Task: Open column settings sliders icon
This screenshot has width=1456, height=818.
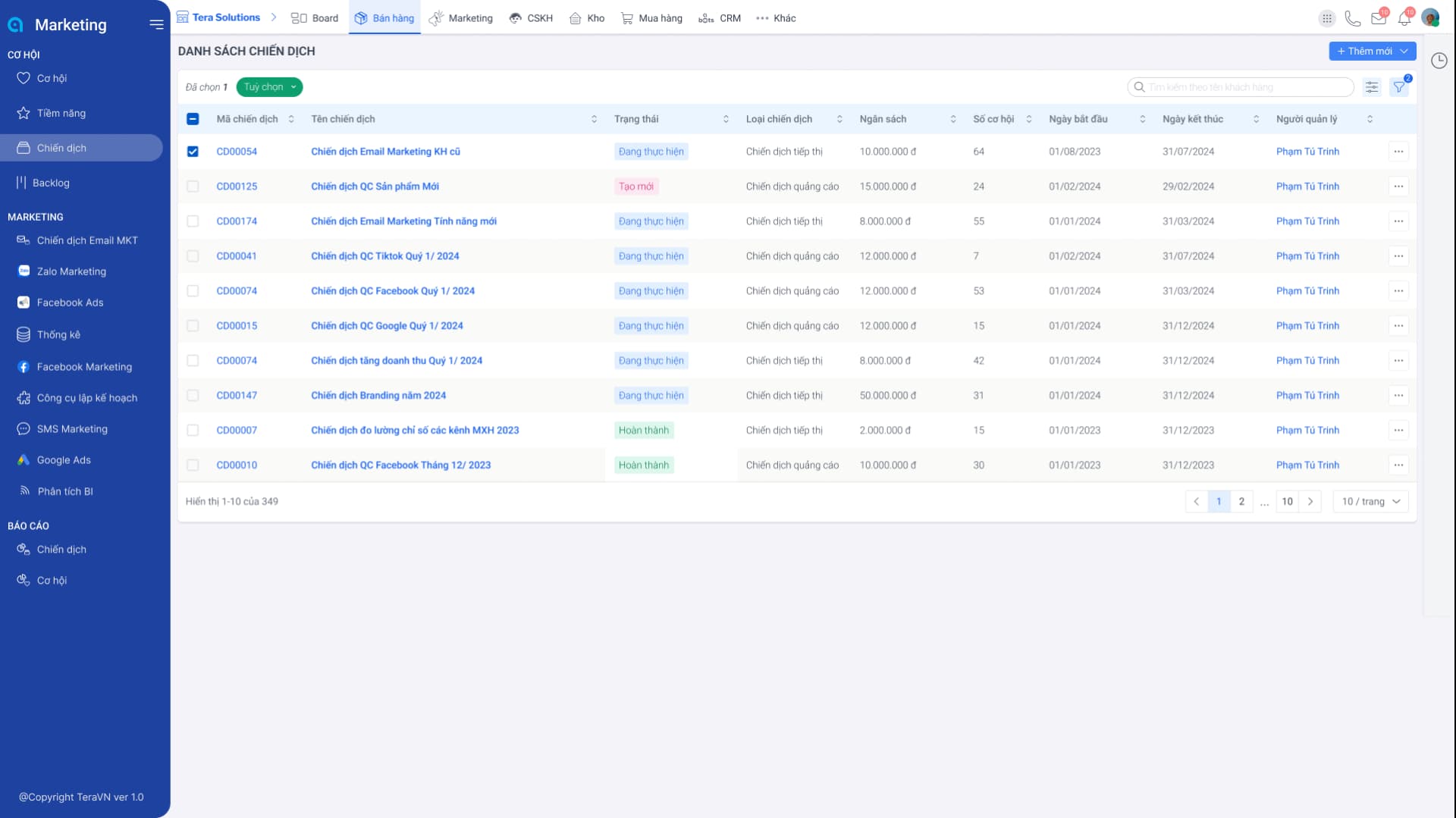Action: pyautogui.click(x=1372, y=87)
